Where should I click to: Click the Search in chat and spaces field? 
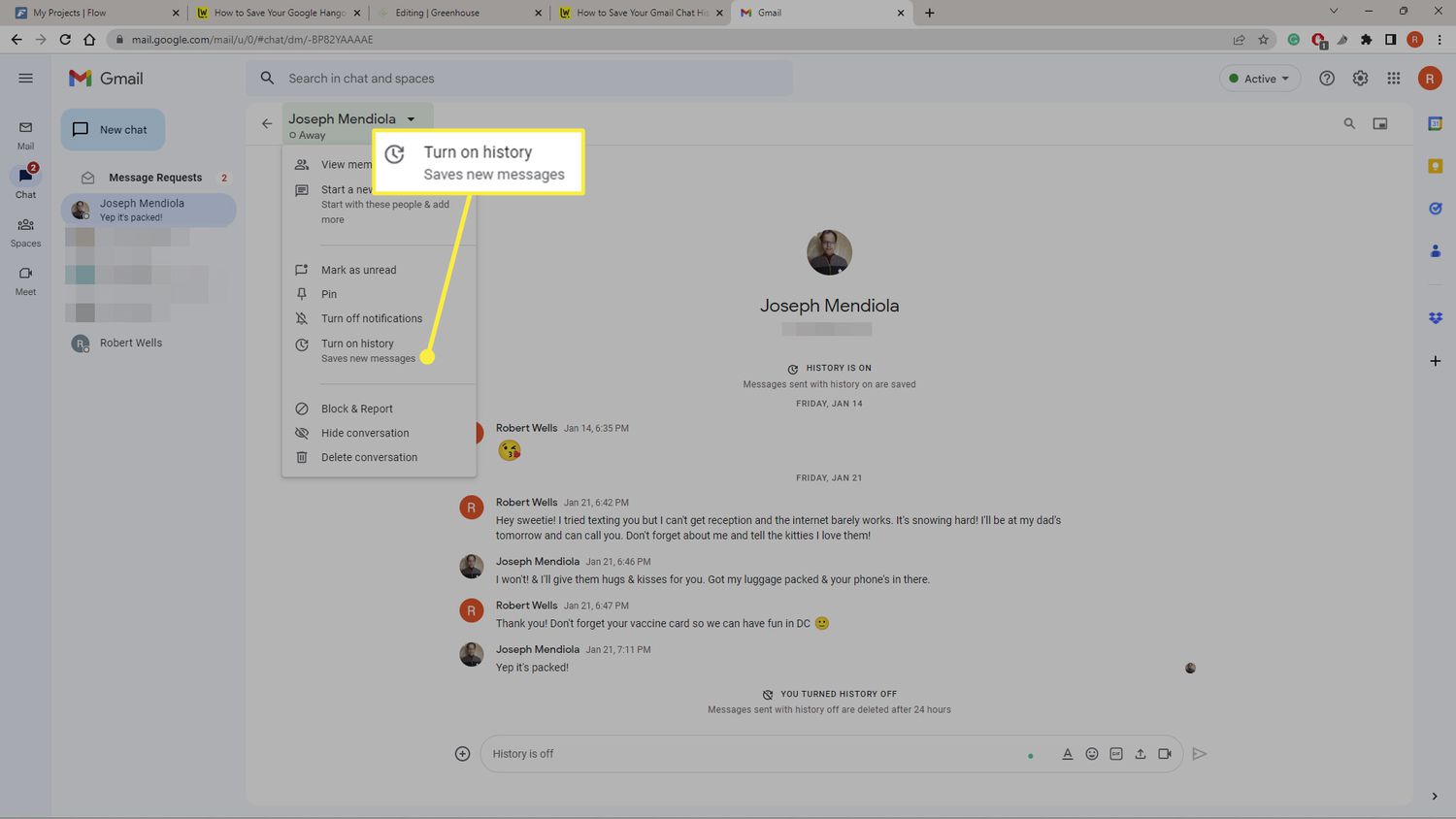pyautogui.click(x=519, y=79)
